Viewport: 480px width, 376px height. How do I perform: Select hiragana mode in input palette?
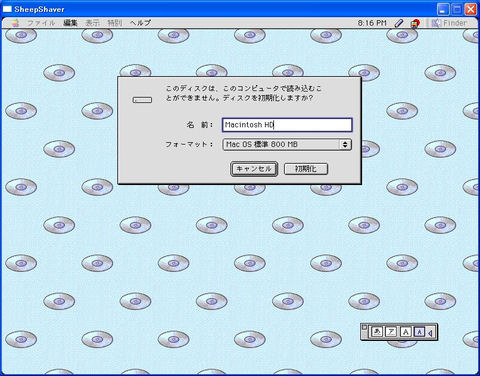pyautogui.click(x=377, y=332)
